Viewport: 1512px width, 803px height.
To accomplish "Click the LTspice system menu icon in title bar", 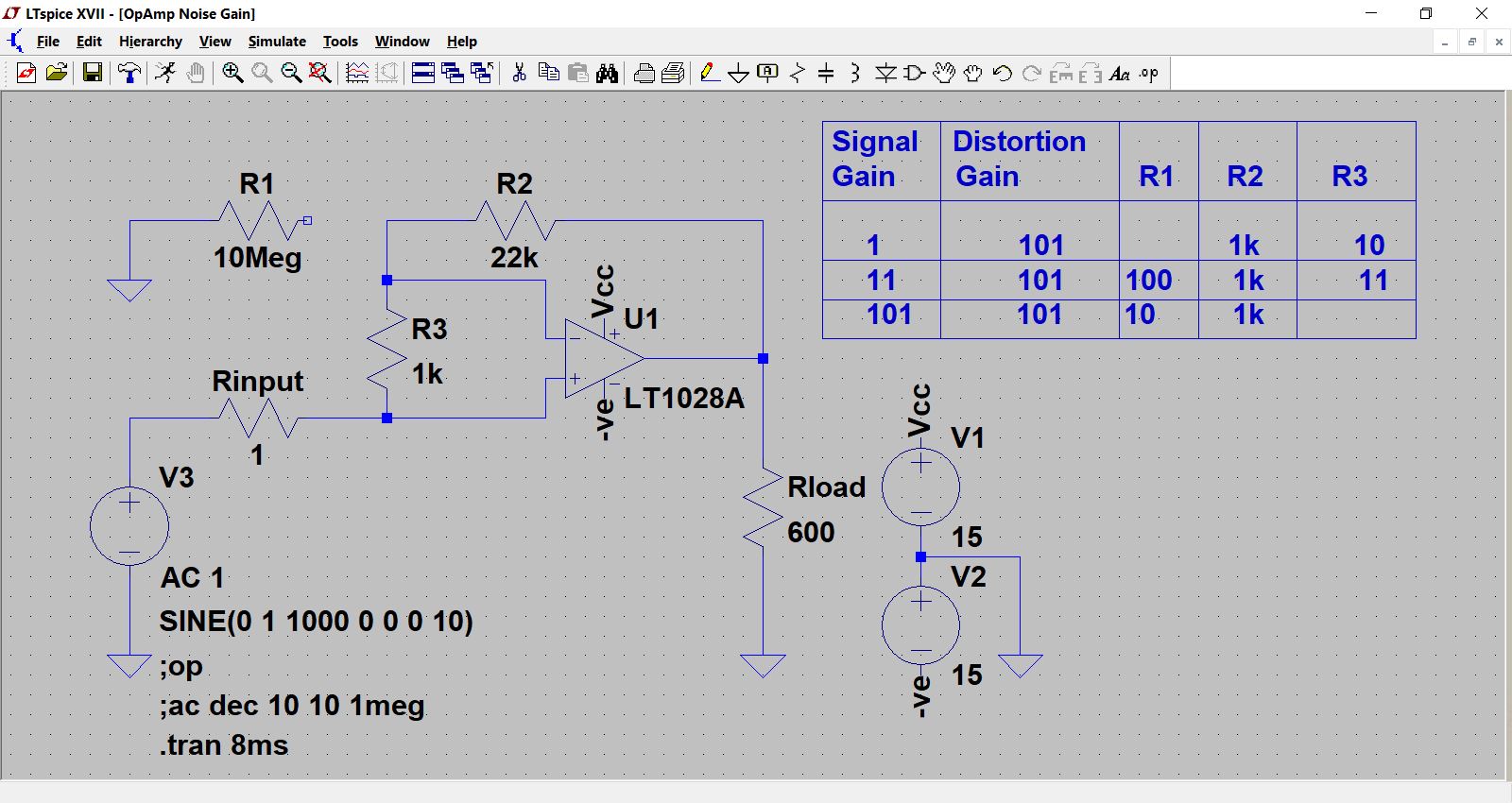I will 12,13.
